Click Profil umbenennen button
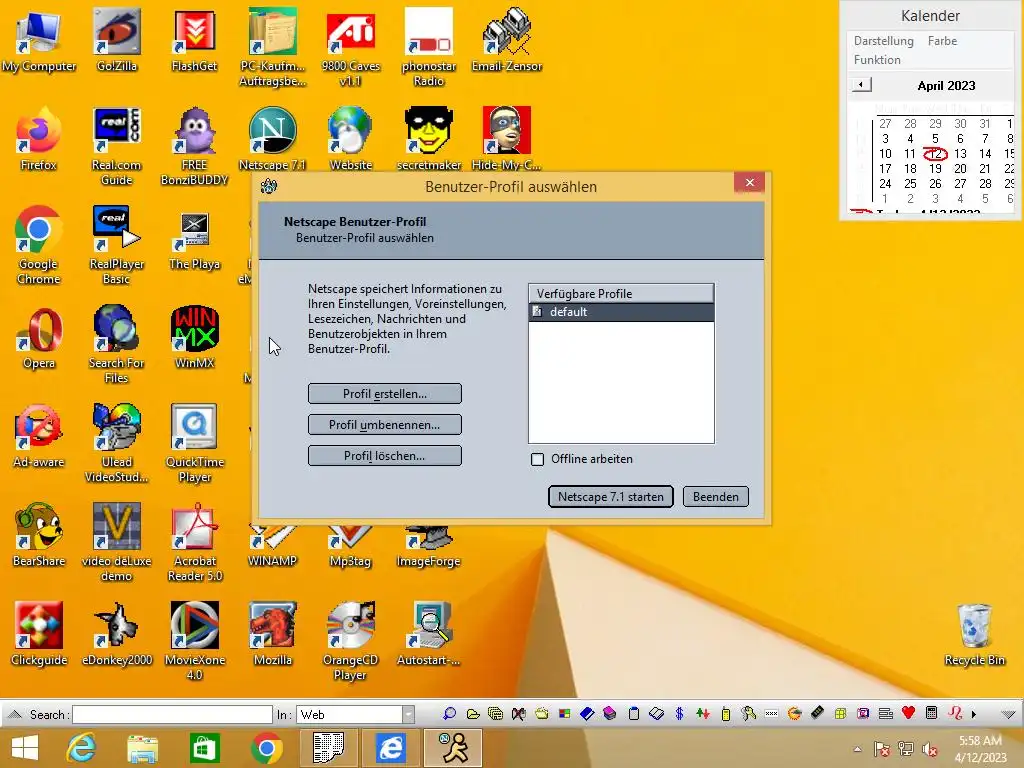The image size is (1024, 768). pyautogui.click(x=385, y=424)
